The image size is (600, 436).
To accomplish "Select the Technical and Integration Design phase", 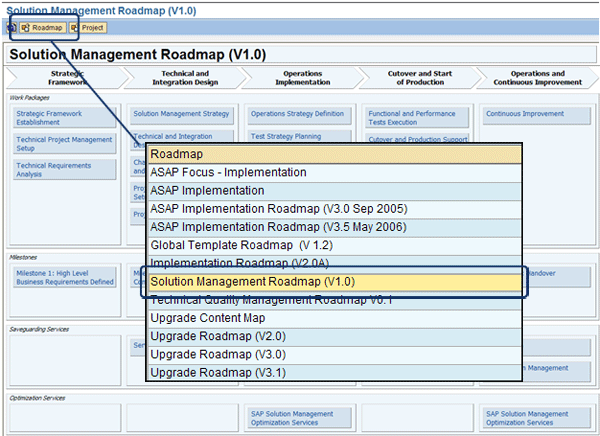I will click(185, 78).
